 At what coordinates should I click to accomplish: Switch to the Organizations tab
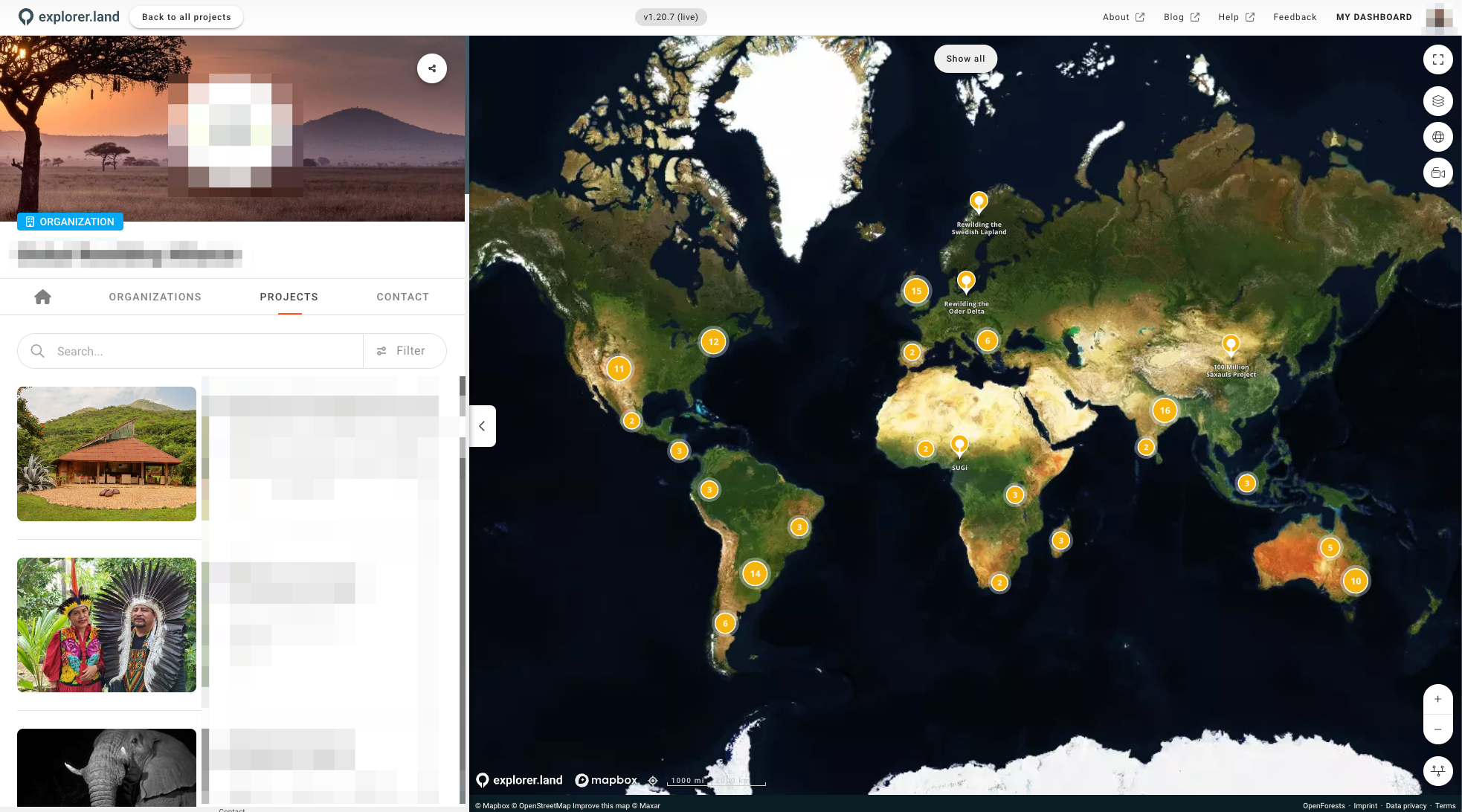[x=155, y=297]
